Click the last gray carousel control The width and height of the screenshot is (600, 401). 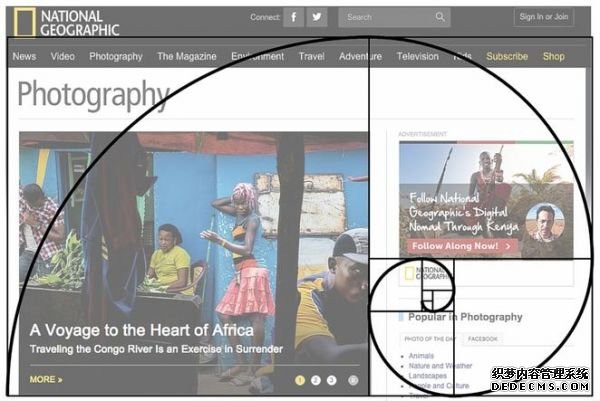pyautogui.click(x=353, y=380)
